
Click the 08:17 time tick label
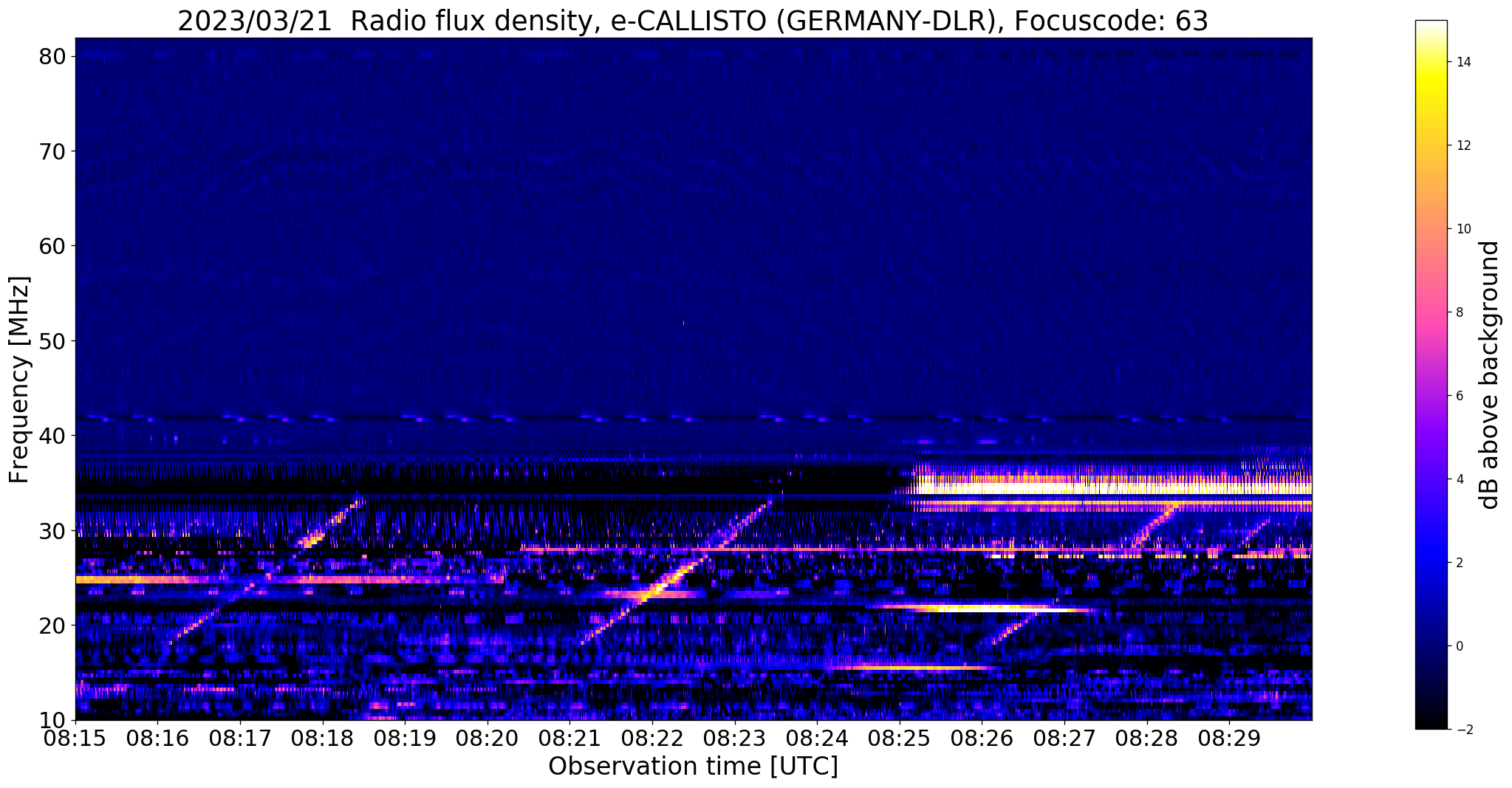tap(240, 739)
